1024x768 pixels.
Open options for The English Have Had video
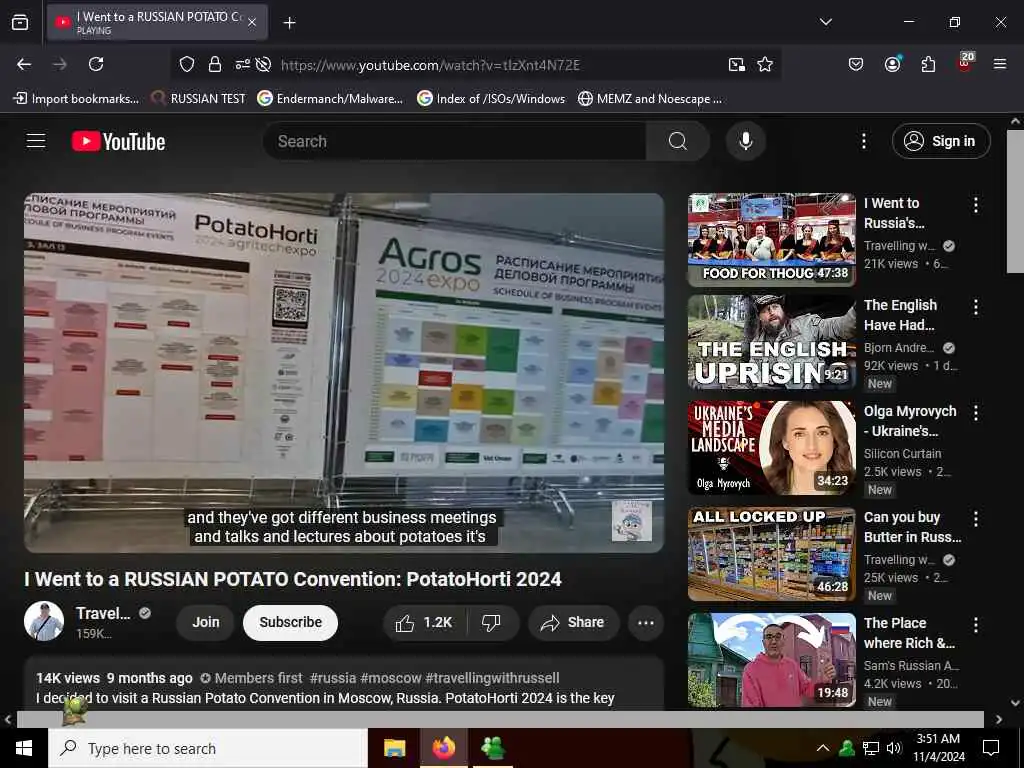(976, 307)
